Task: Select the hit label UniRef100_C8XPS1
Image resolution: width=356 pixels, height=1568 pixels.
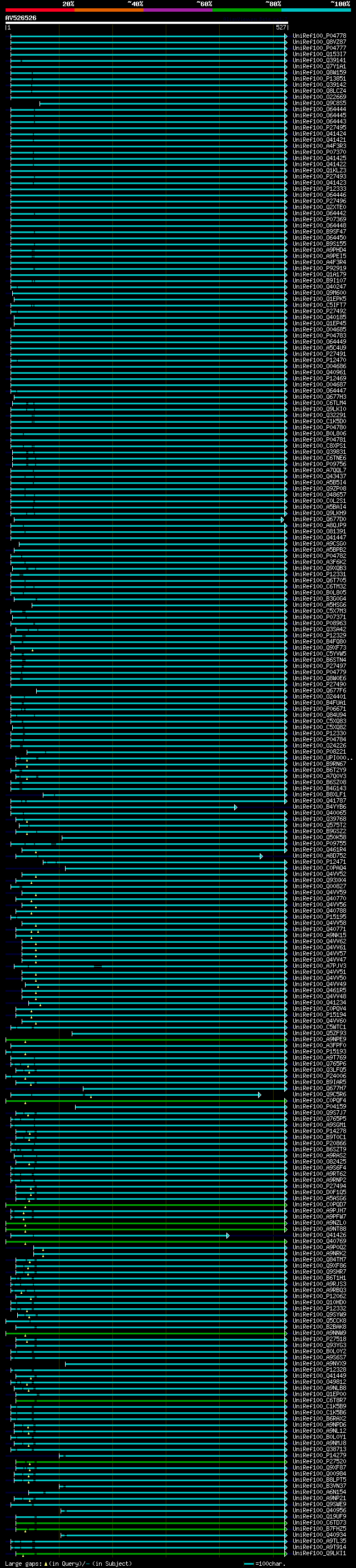Action: click(319, 446)
